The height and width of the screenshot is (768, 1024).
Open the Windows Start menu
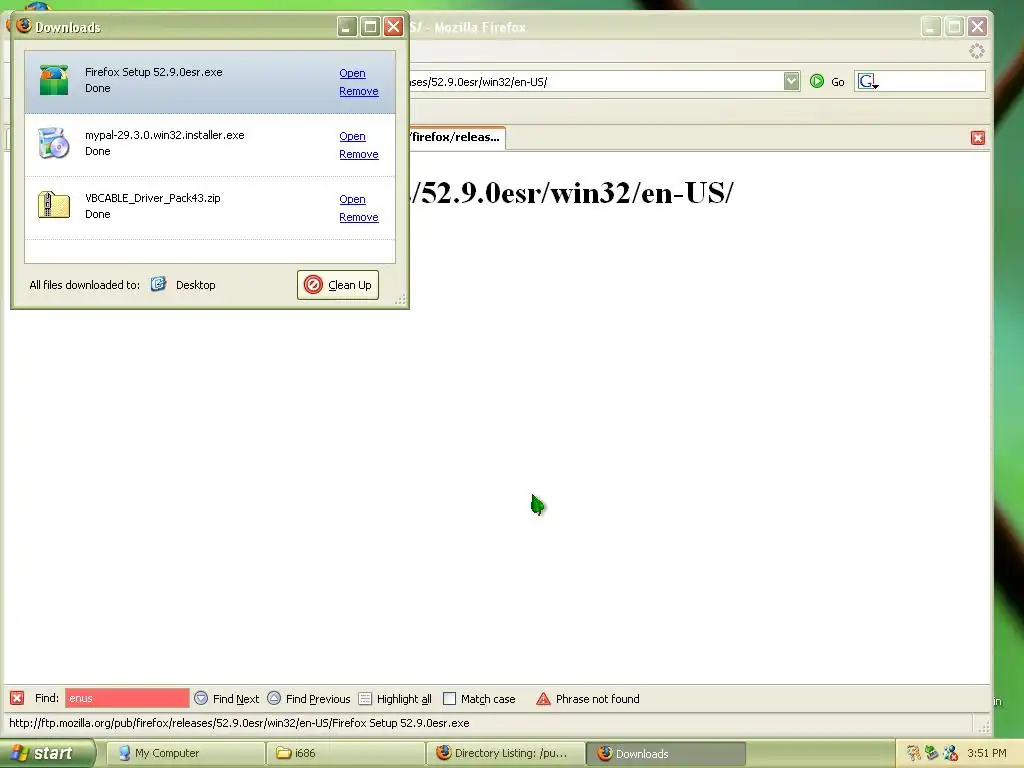[48, 753]
